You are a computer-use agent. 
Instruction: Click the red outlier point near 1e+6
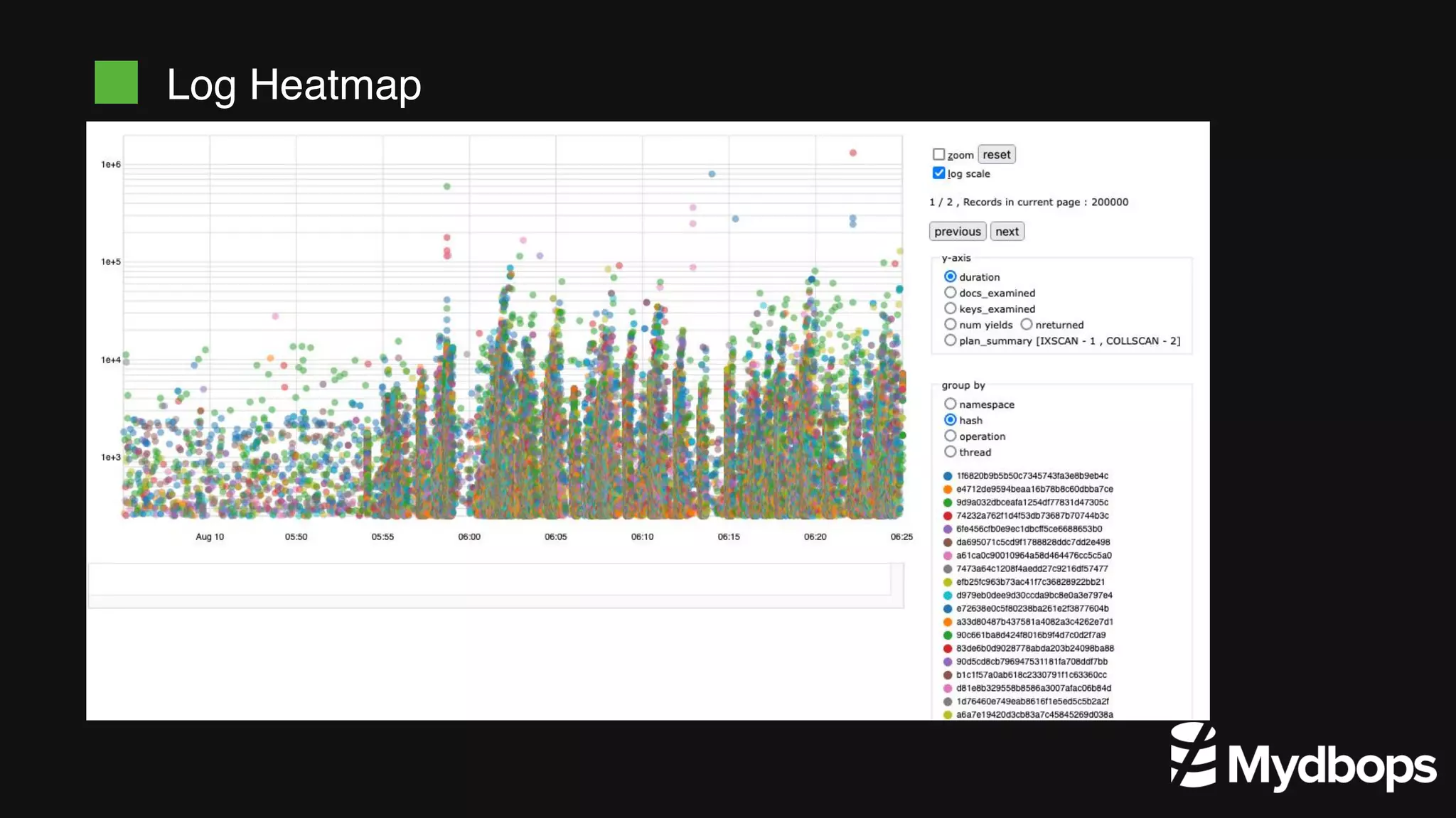[853, 153]
